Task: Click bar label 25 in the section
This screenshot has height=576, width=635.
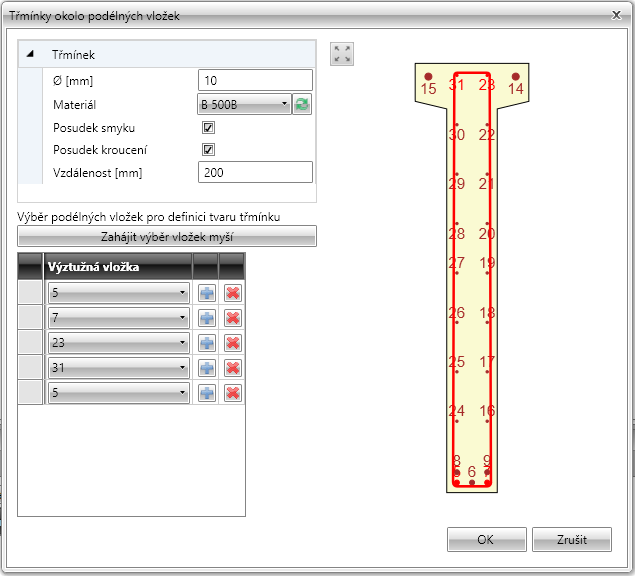Action: click(x=457, y=362)
